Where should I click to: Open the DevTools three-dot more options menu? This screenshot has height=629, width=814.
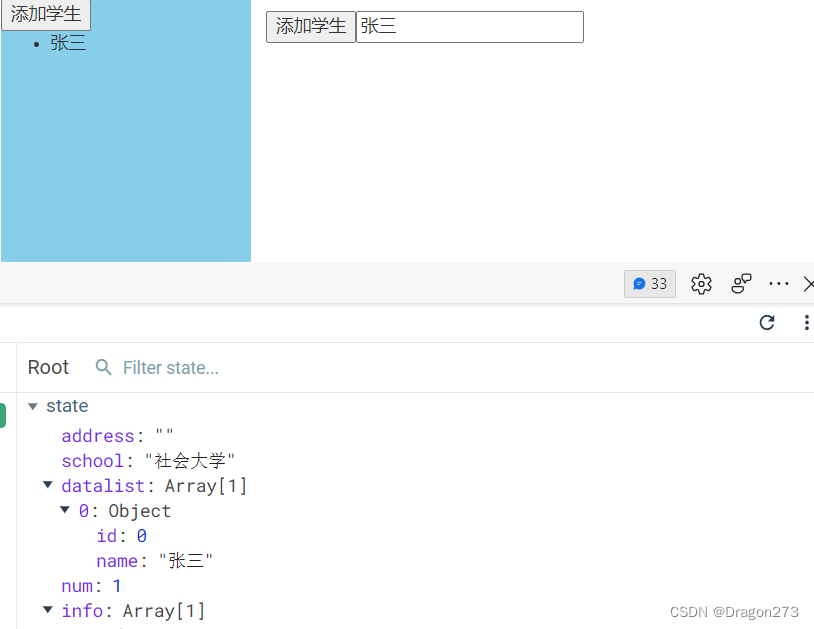coord(779,284)
